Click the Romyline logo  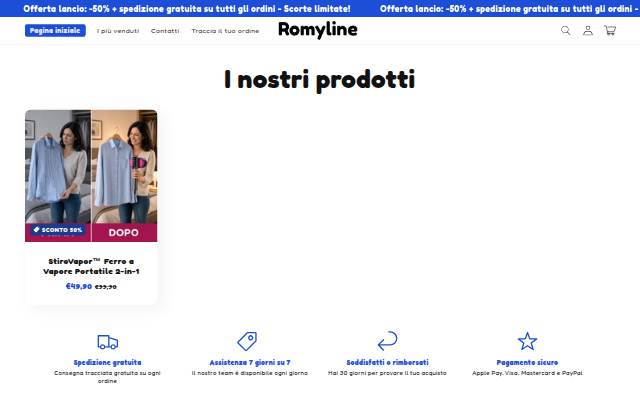[318, 30]
